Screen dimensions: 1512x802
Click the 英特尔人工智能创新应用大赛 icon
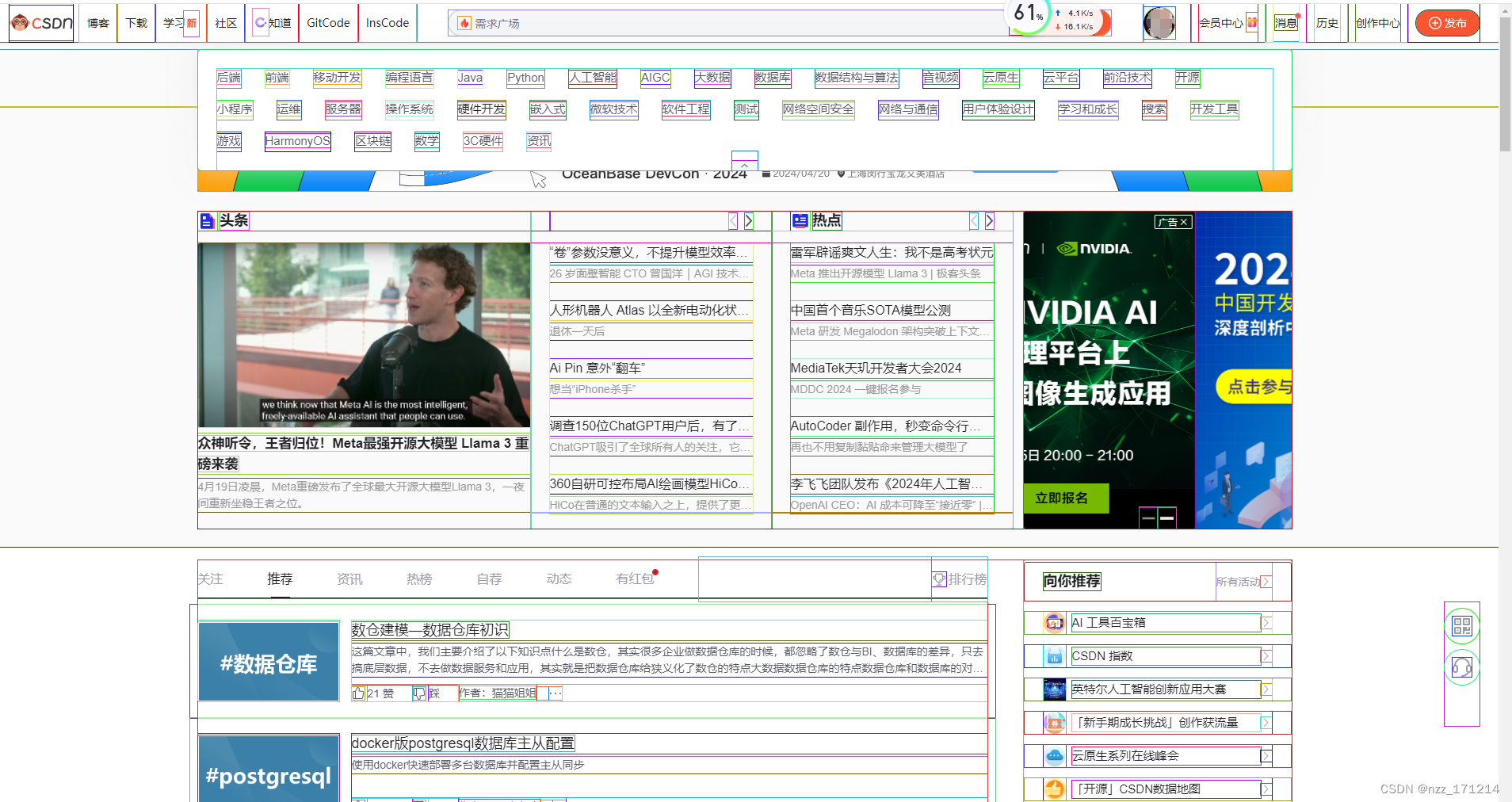(x=1054, y=689)
